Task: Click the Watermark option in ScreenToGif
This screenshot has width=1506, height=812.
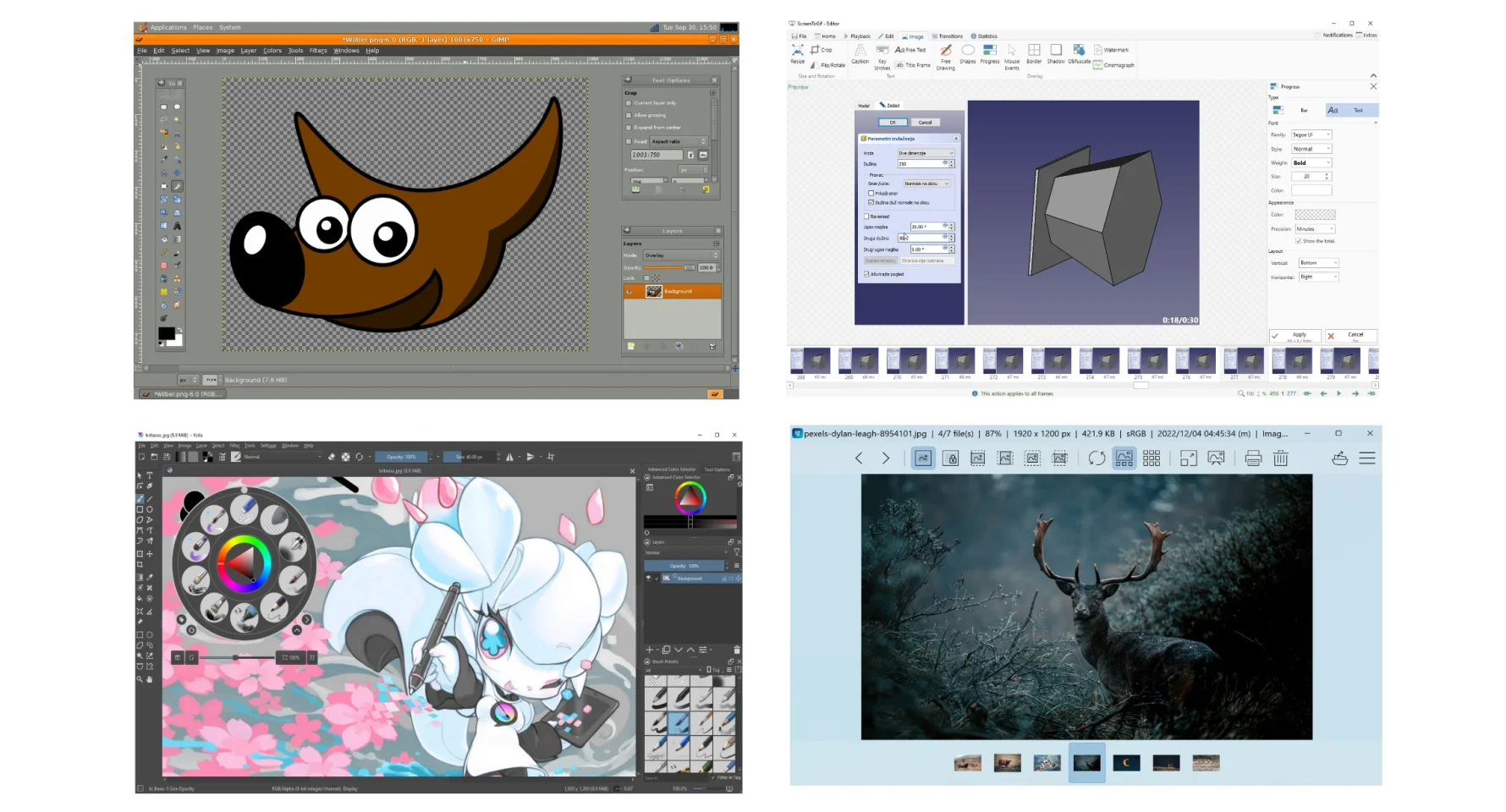Action: coord(1112,50)
